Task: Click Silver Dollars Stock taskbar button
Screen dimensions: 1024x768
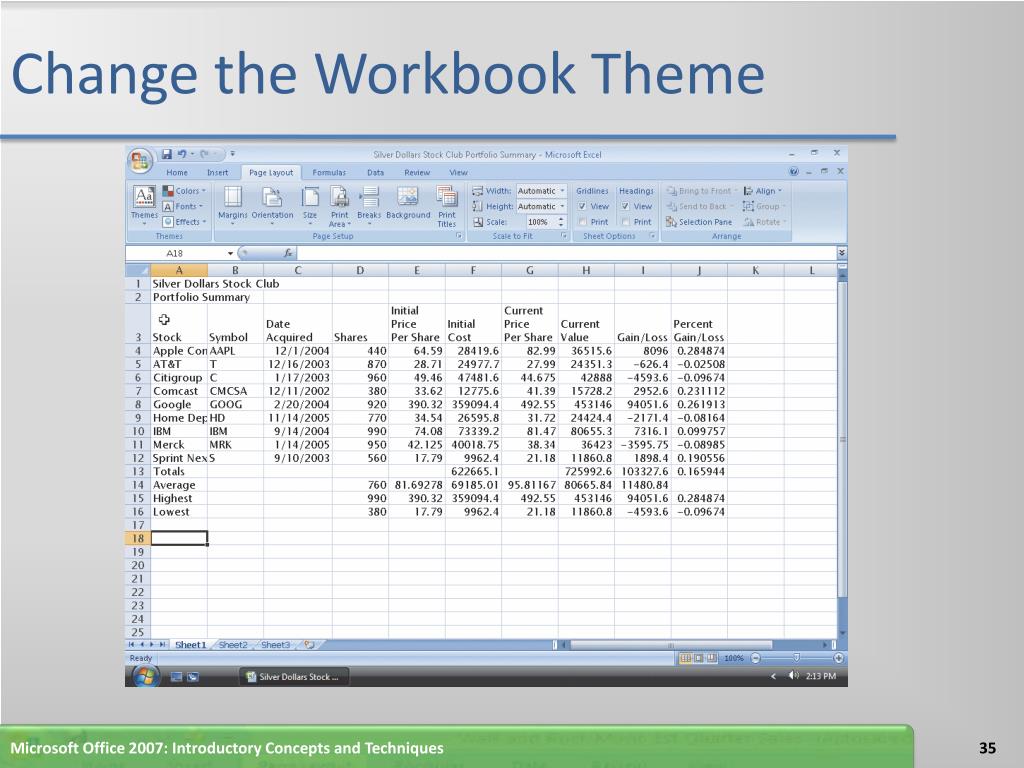Action: coord(293,677)
